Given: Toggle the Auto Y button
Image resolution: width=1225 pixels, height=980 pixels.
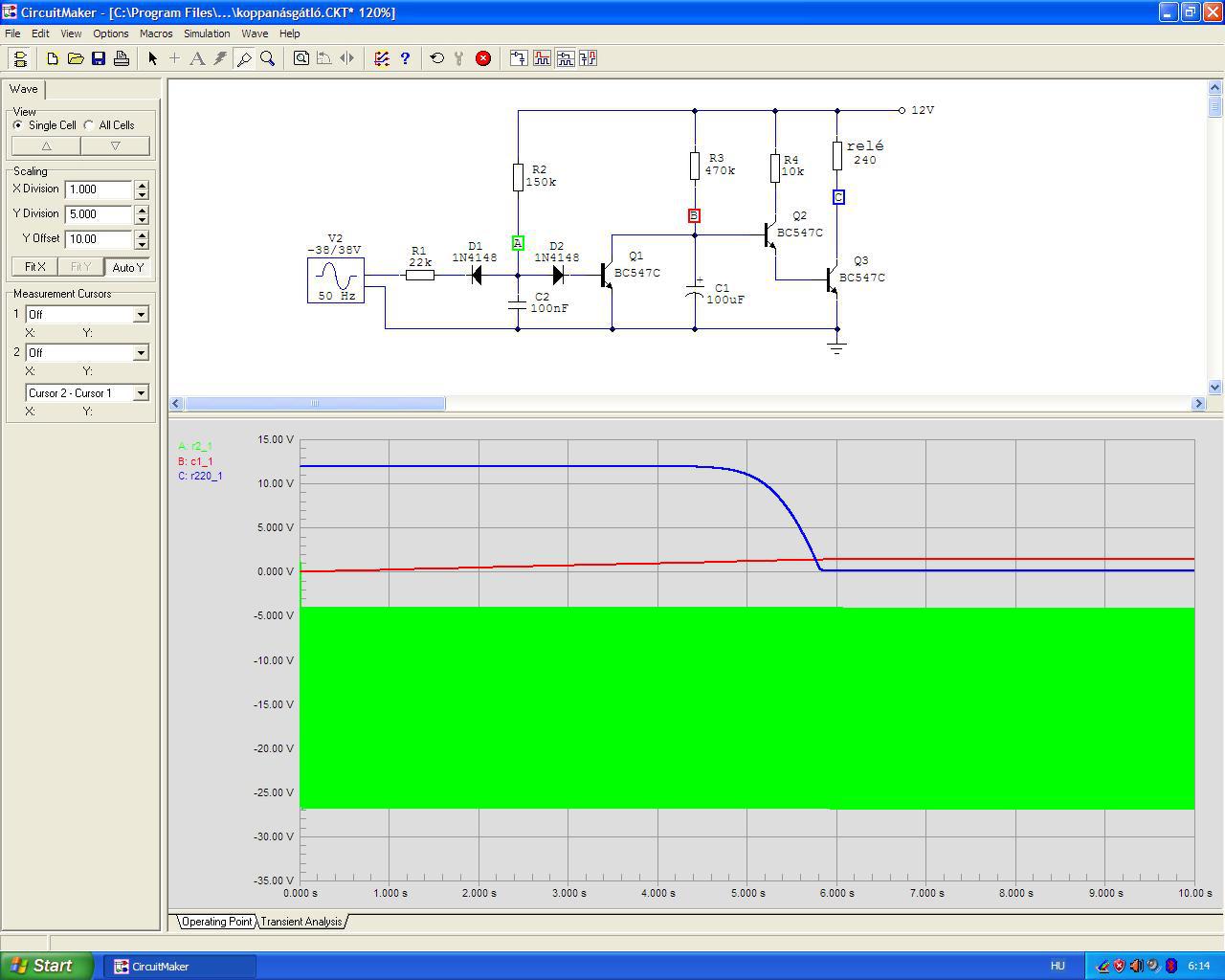Looking at the screenshot, I should (127, 267).
